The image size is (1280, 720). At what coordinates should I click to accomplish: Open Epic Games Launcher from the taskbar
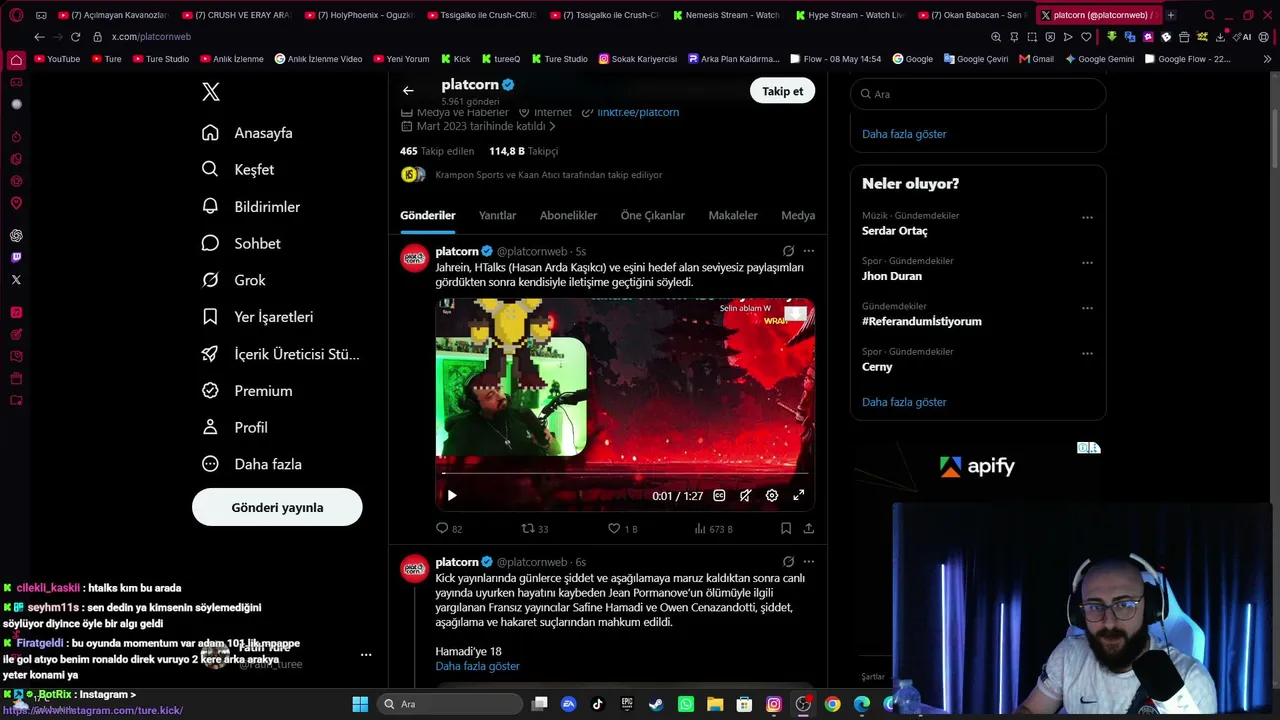tap(627, 704)
